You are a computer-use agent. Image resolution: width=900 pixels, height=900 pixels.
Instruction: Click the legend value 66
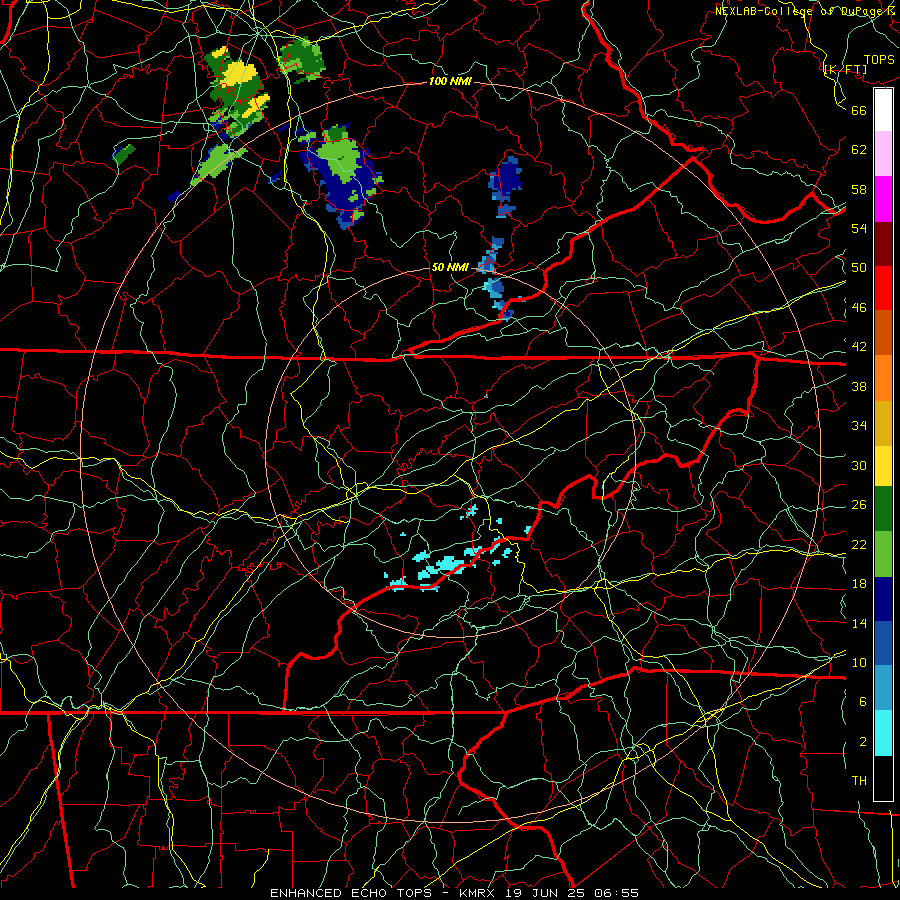[x=859, y=110]
